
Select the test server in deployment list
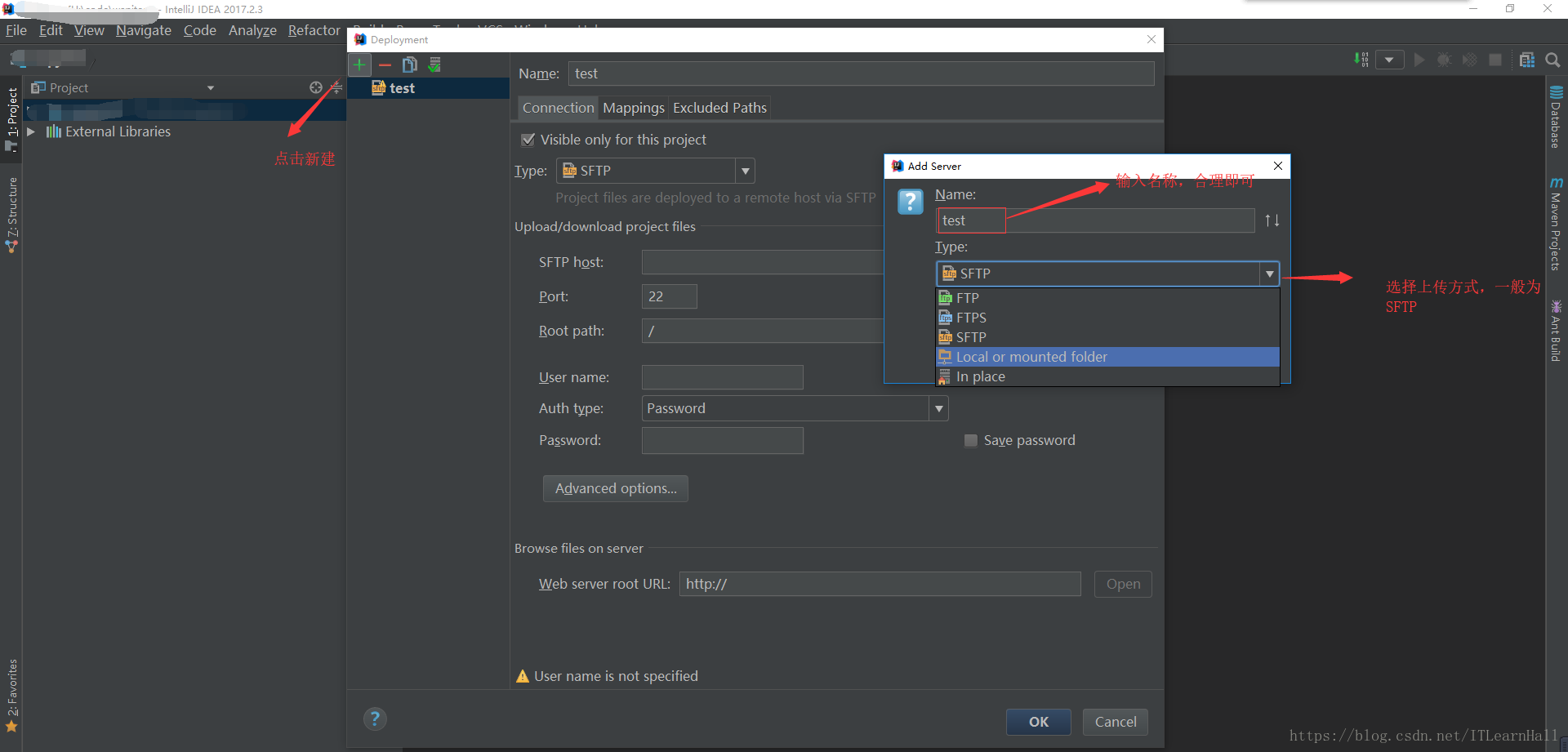coord(428,88)
